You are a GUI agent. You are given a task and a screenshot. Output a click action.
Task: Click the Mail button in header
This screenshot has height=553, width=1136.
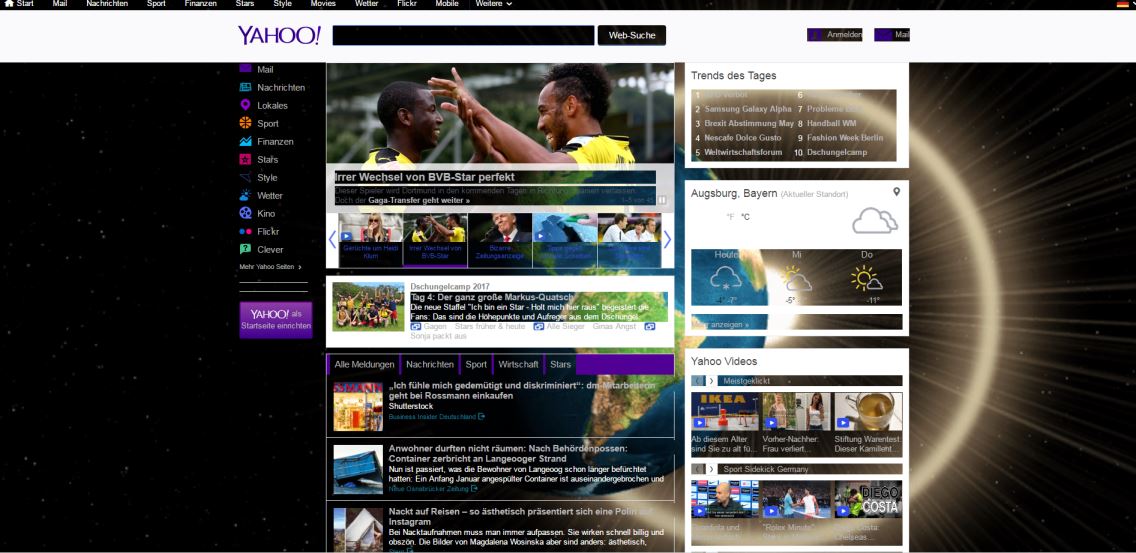(x=892, y=35)
